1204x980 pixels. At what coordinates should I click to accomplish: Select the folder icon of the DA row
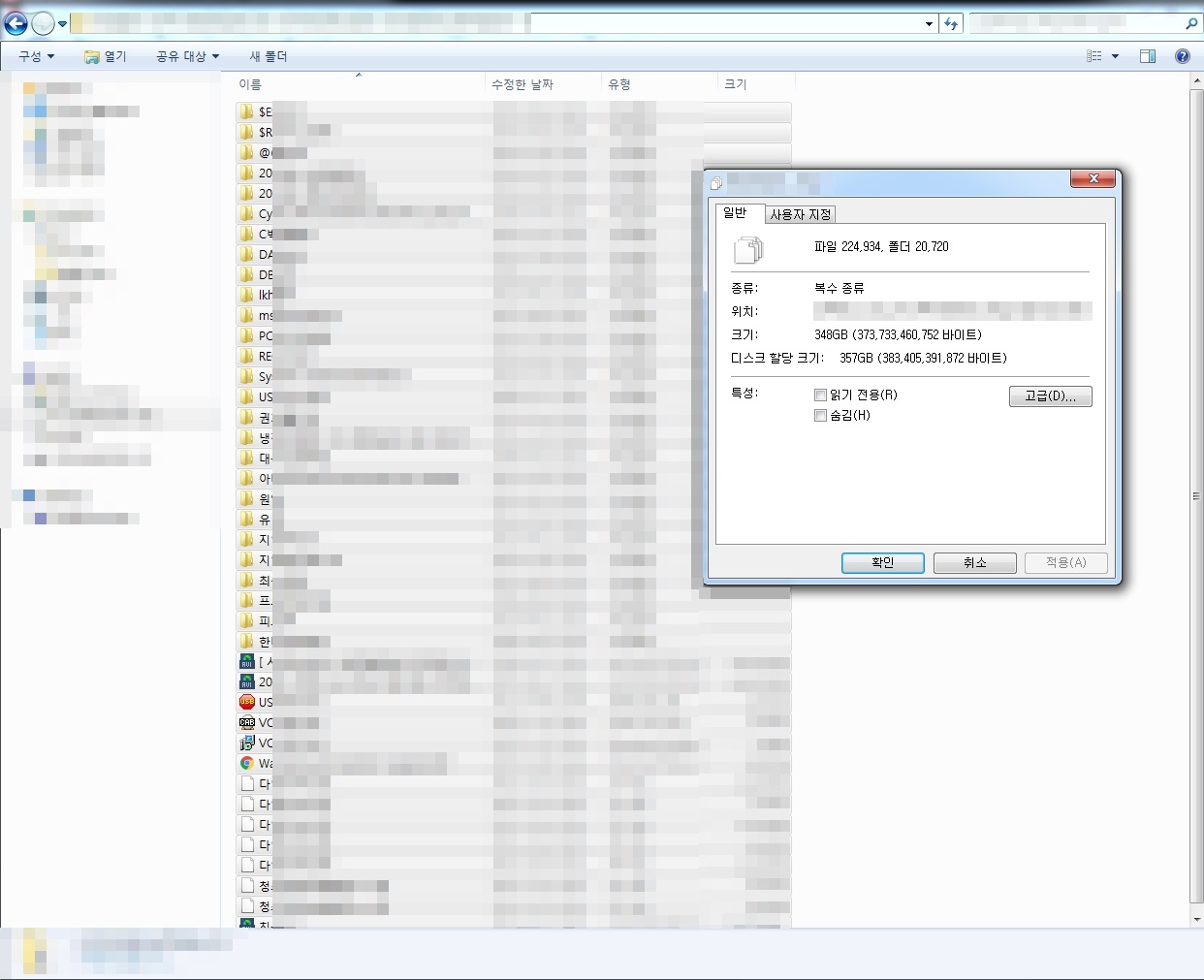247,254
